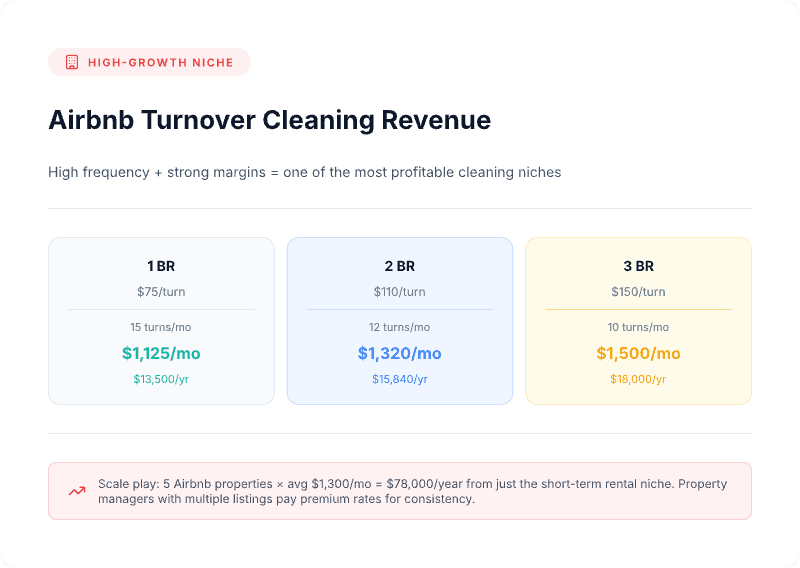Select the 2 BR card title
This screenshot has height=568, width=800.
[x=399, y=266]
